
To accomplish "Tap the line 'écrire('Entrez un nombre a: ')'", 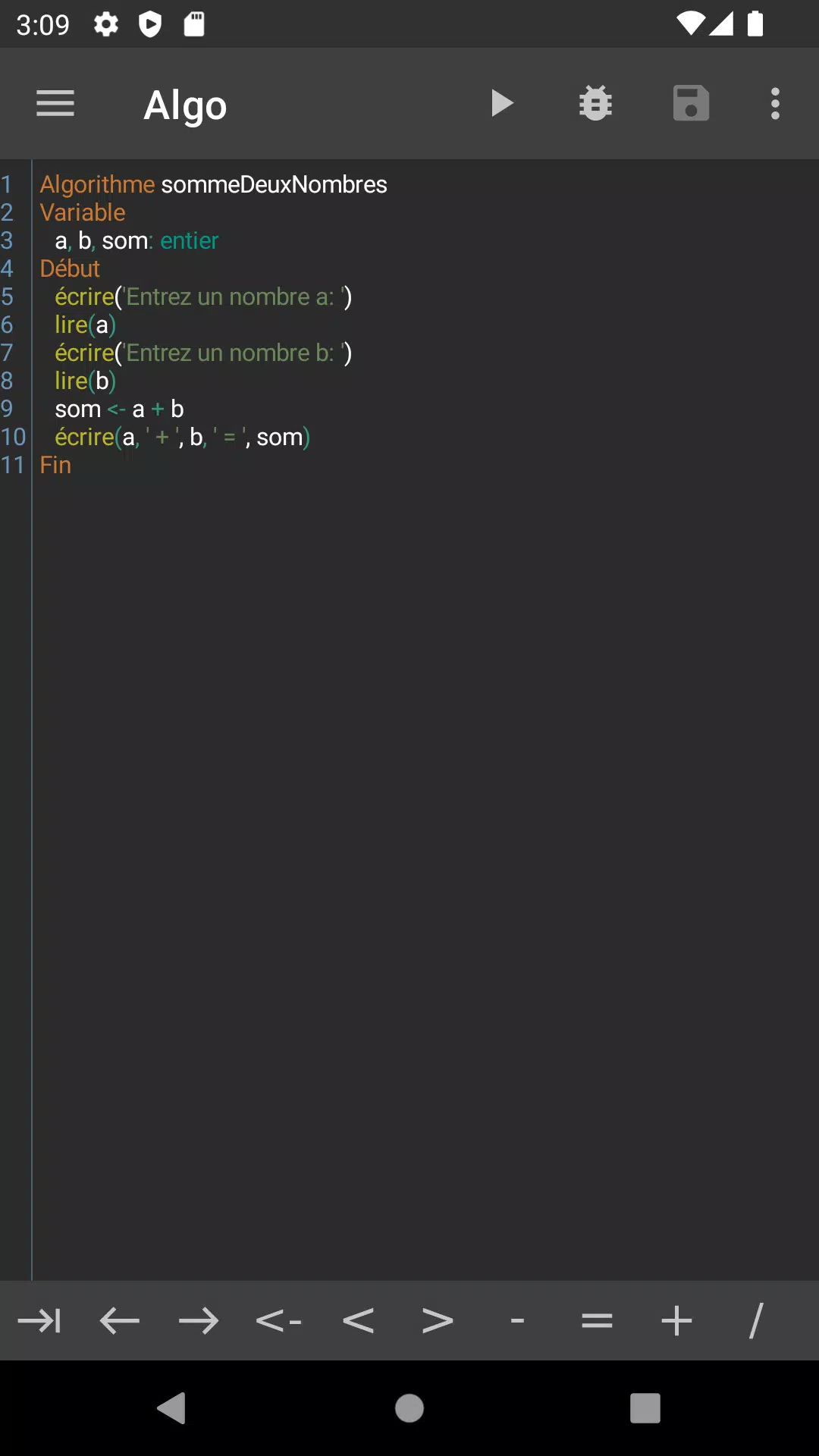I will click(x=203, y=297).
